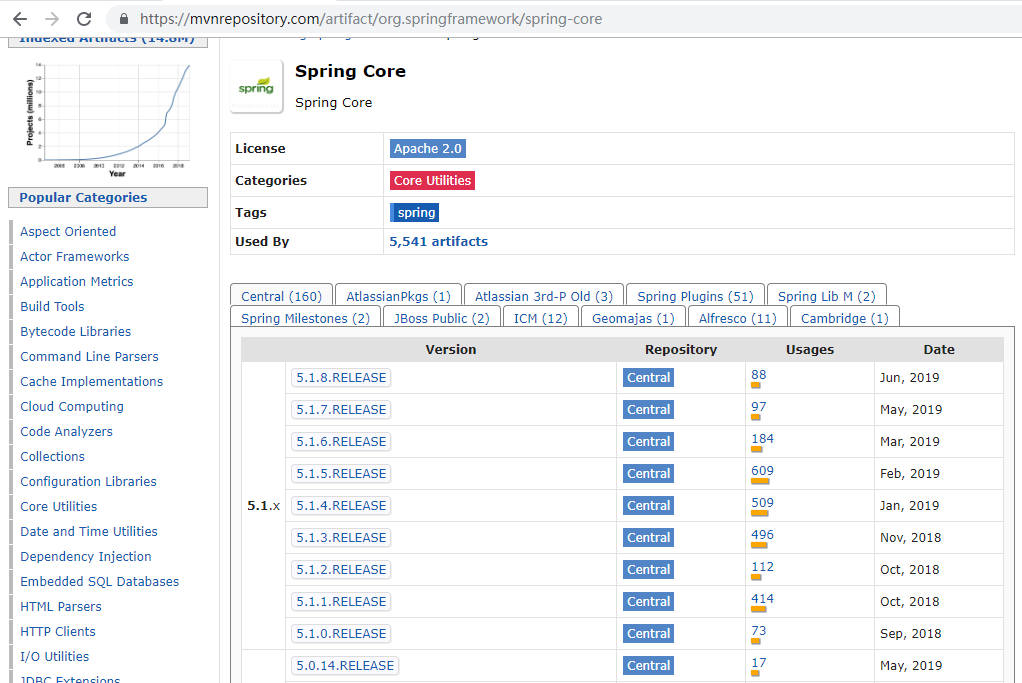
Task: Click the spring tag badge
Action: (x=415, y=212)
